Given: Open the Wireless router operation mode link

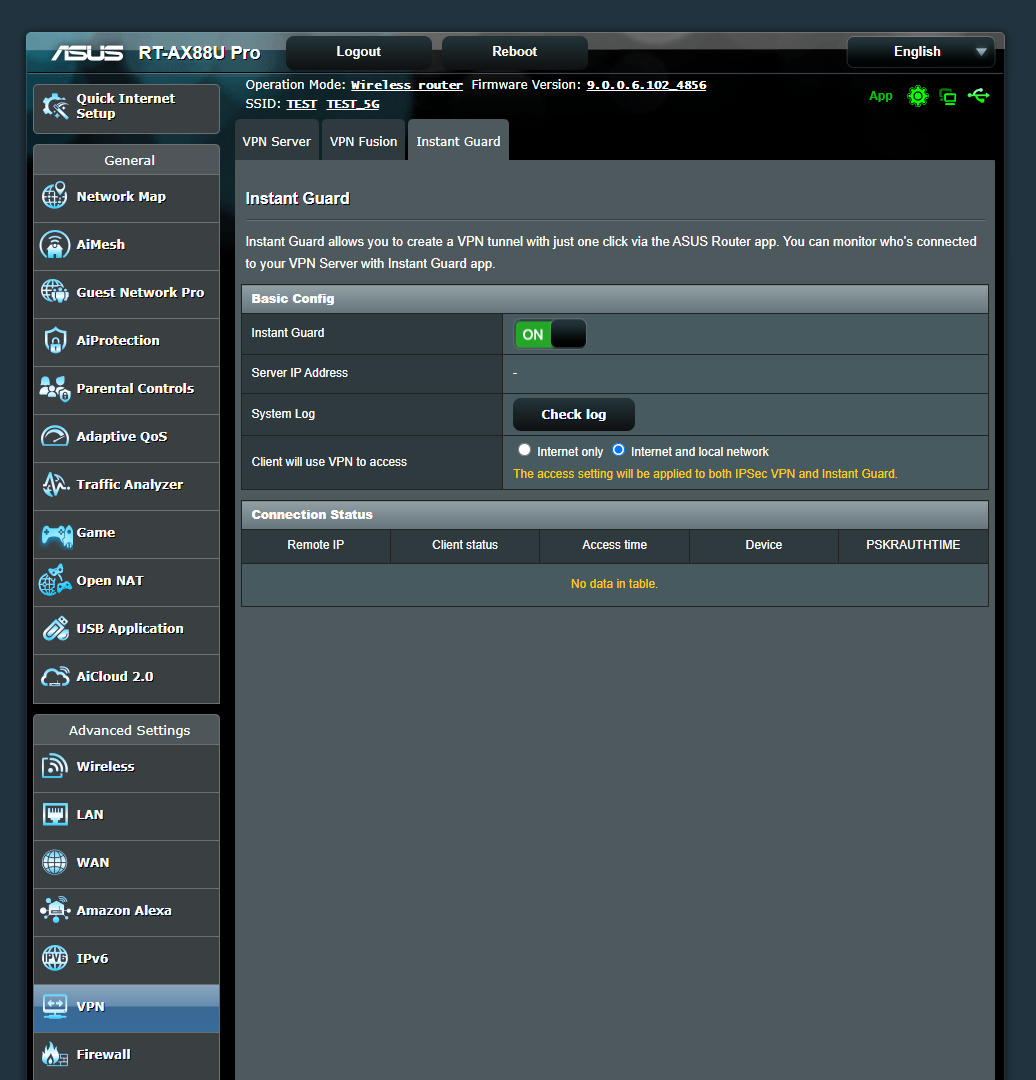Looking at the screenshot, I should tap(407, 85).
